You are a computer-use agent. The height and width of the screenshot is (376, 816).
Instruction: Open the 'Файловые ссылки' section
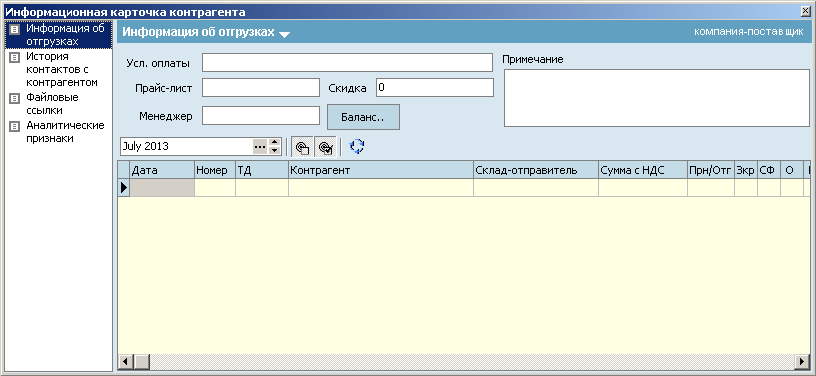[52, 103]
